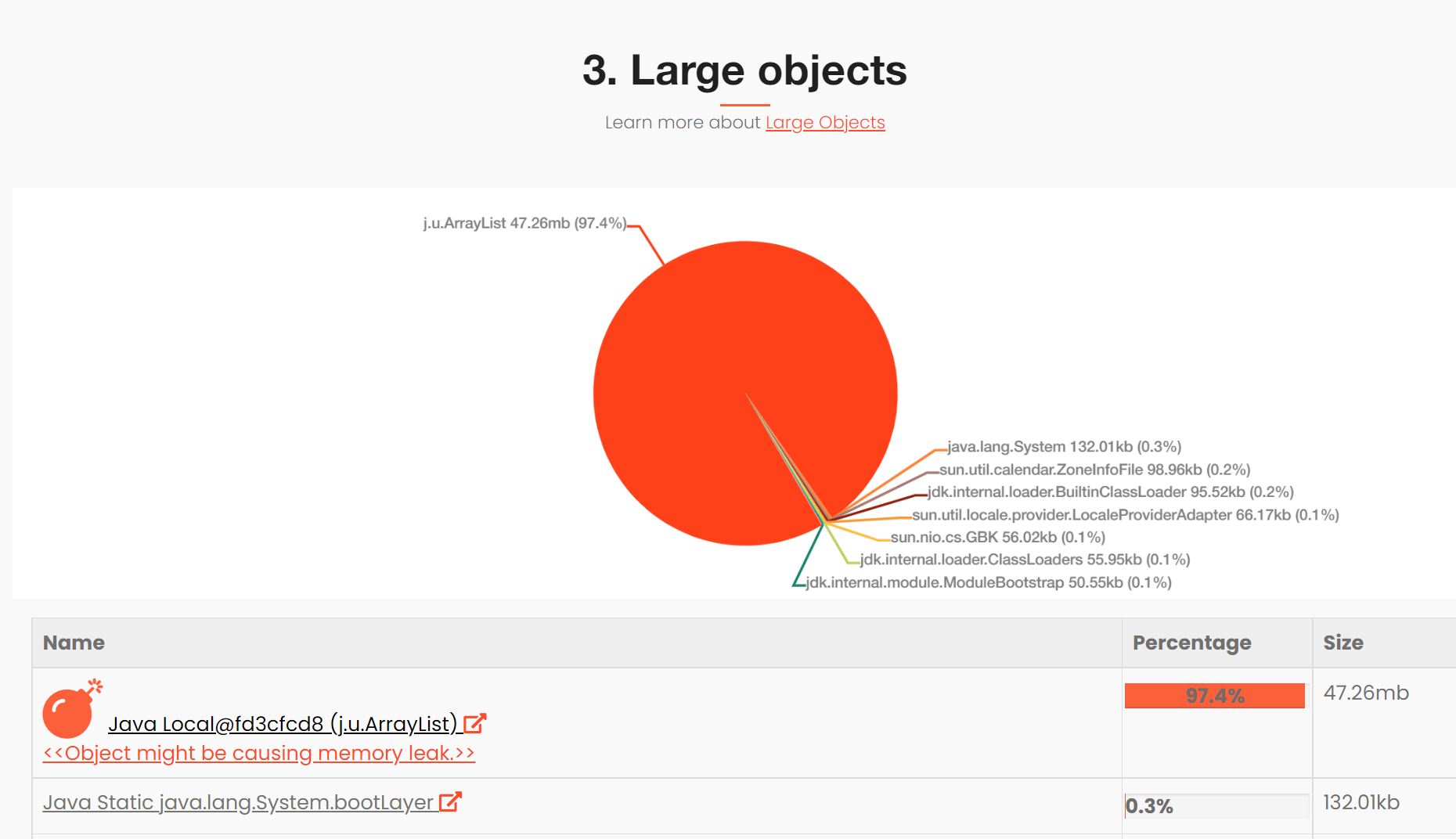Image resolution: width=1456 pixels, height=839 pixels.
Task: Click Object might be causing memory leak warning
Action: coord(259,753)
